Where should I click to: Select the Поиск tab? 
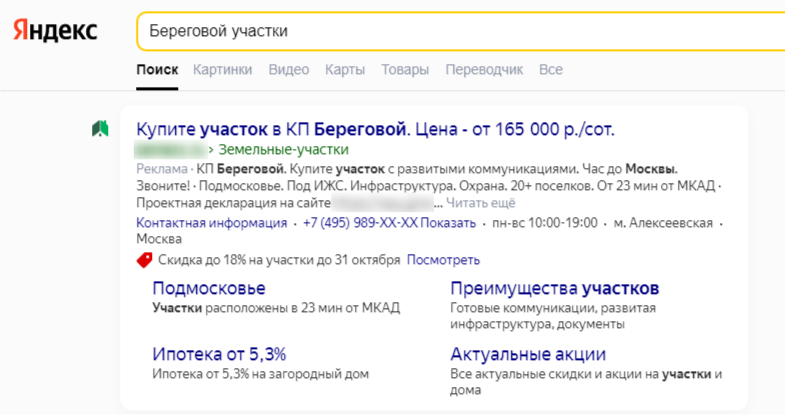(x=157, y=70)
